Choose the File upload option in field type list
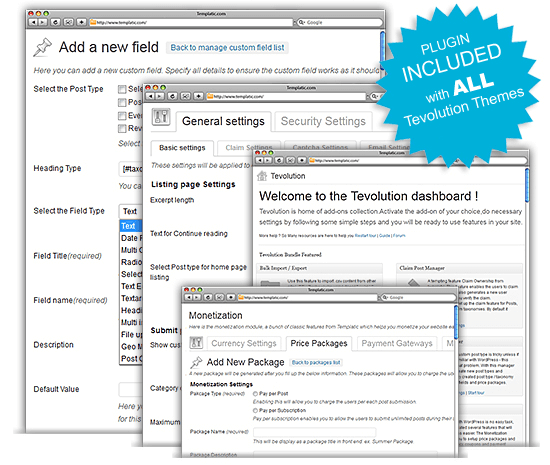Screen dimensions: 550x465 coord(131,335)
